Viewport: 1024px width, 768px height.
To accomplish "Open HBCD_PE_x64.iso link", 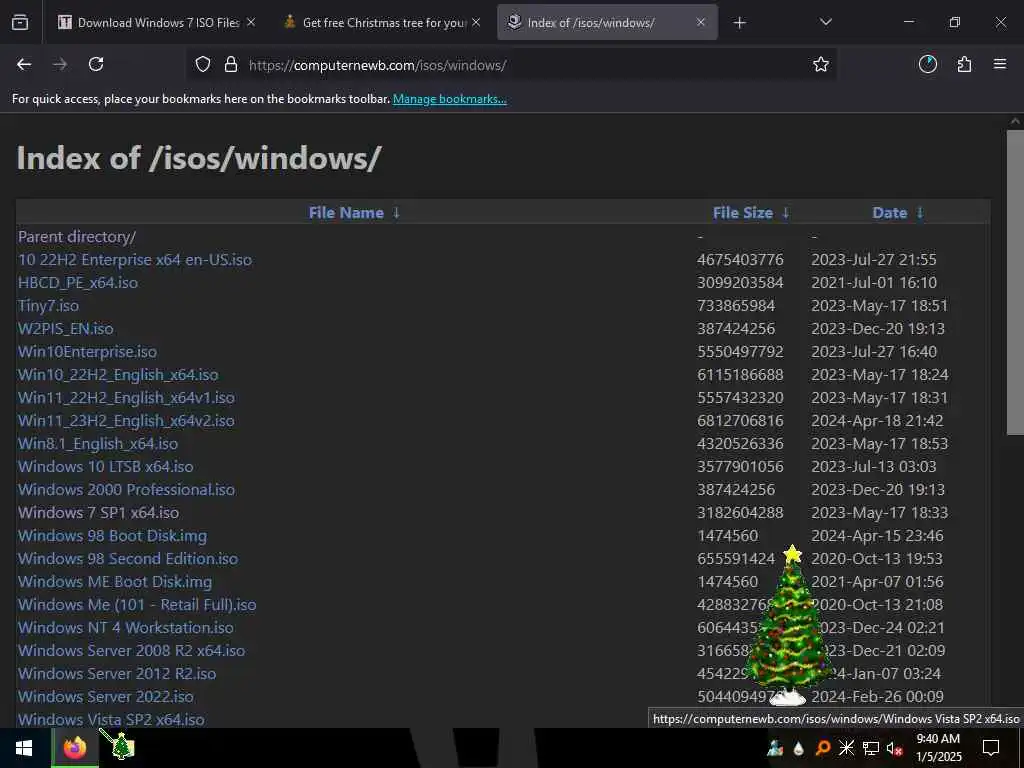I will [78, 283].
